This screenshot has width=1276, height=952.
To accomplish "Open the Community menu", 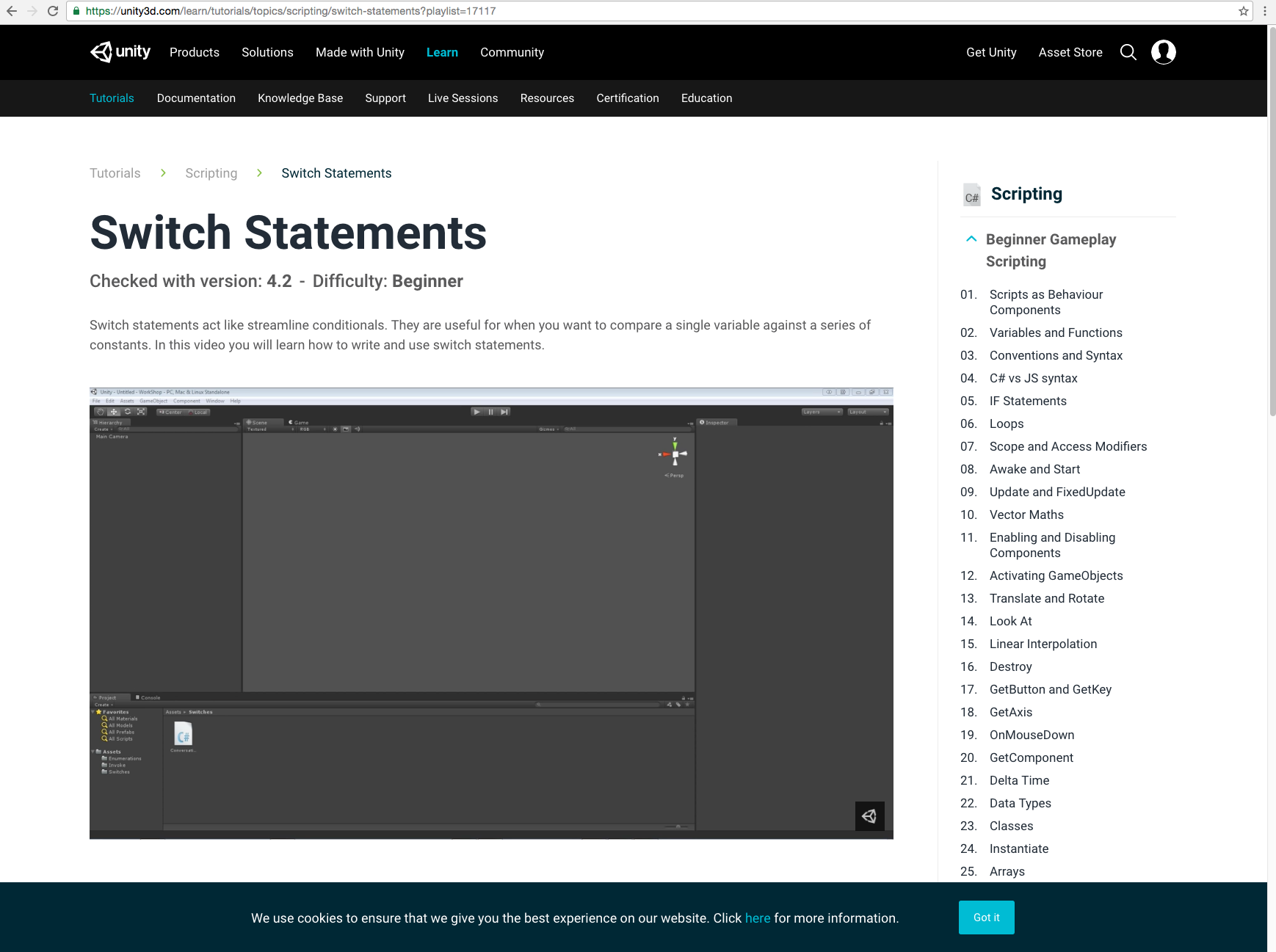I will [512, 52].
